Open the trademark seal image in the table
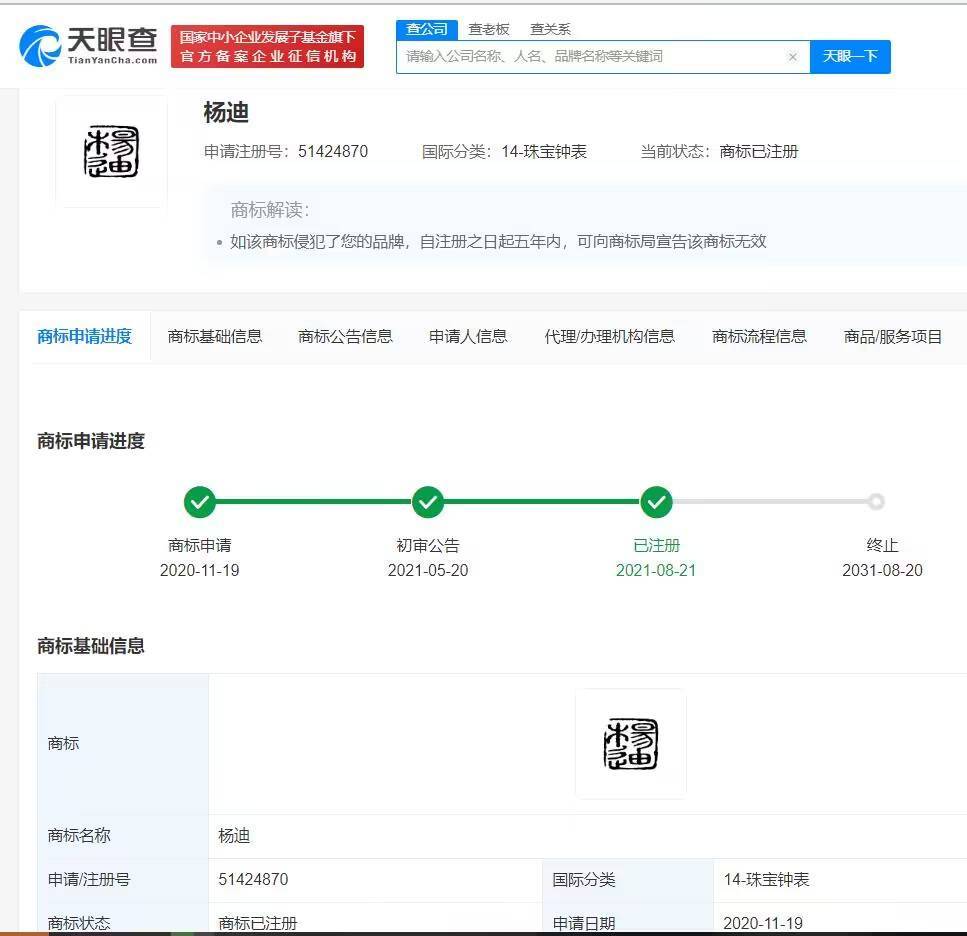This screenshot has width=967, height=936. click(x=631, y=744)
